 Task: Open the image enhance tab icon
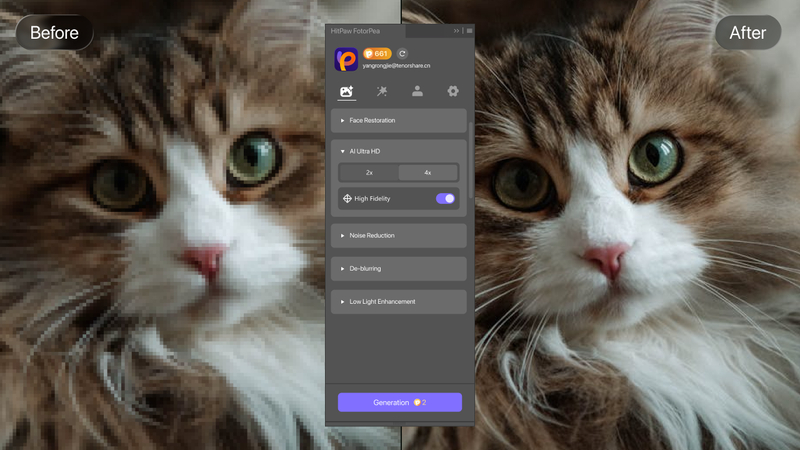coord(346,91)
